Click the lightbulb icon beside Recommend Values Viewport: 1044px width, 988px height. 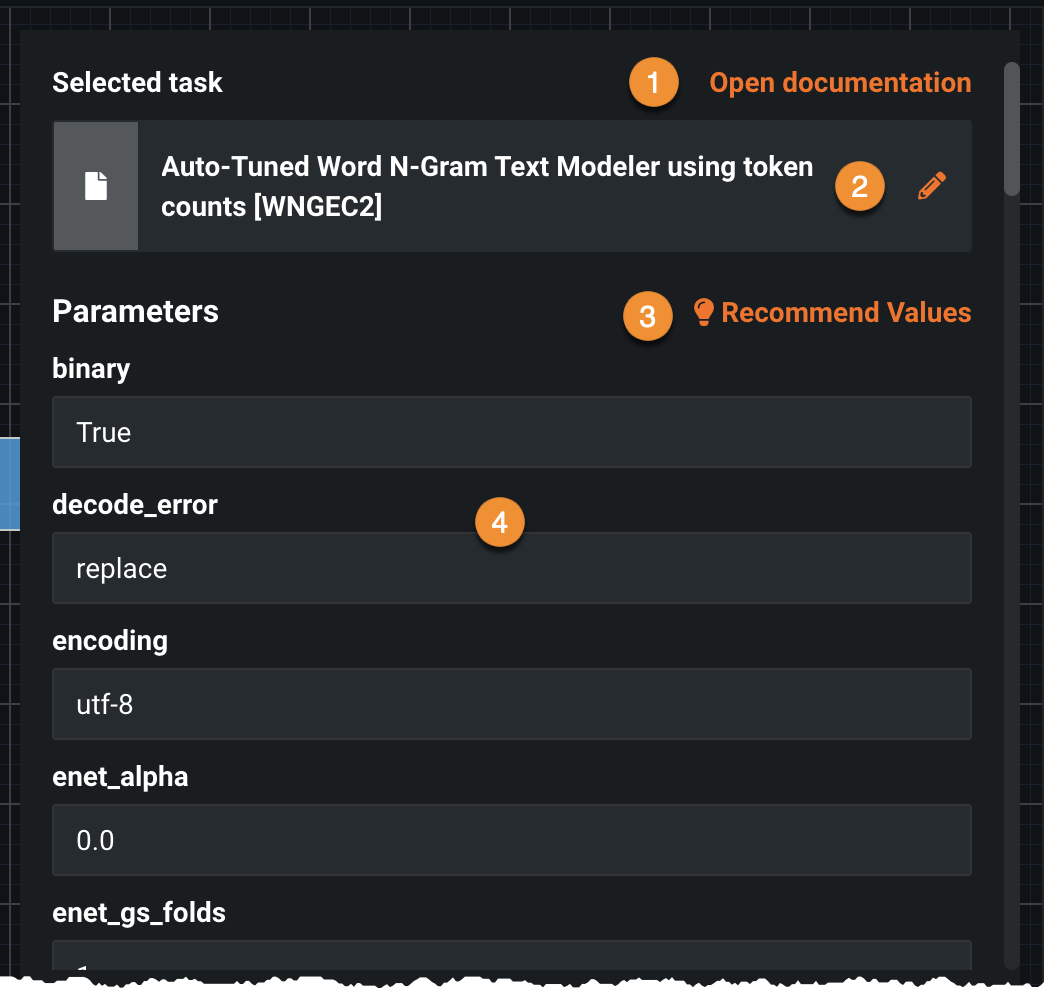(x=704, y=312)
